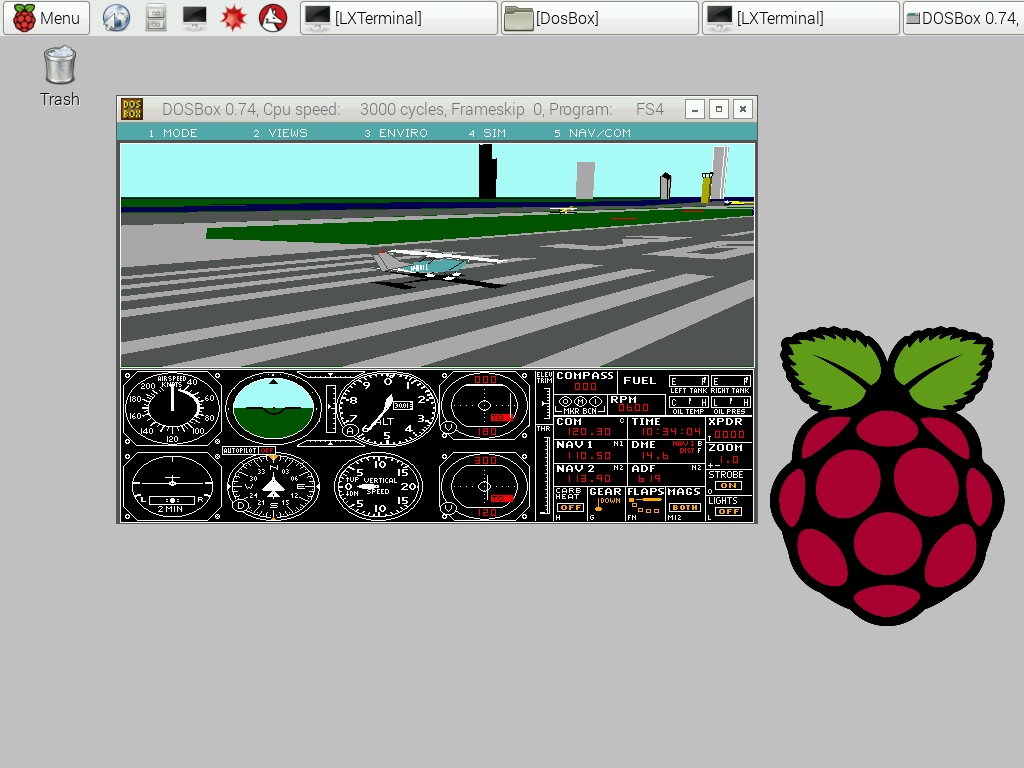
Task: Maximize the DOSBox window
Action: pos(719,109)
